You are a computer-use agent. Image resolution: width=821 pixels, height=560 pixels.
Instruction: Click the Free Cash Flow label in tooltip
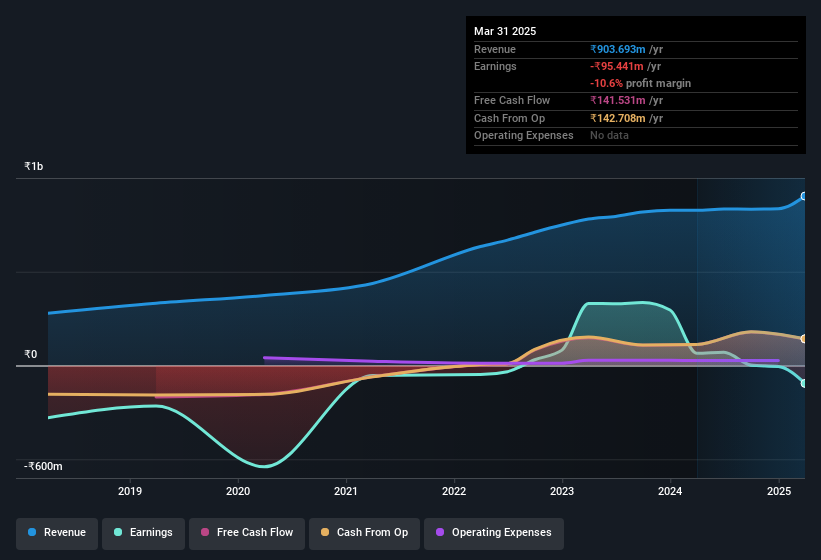click(512, 100)
